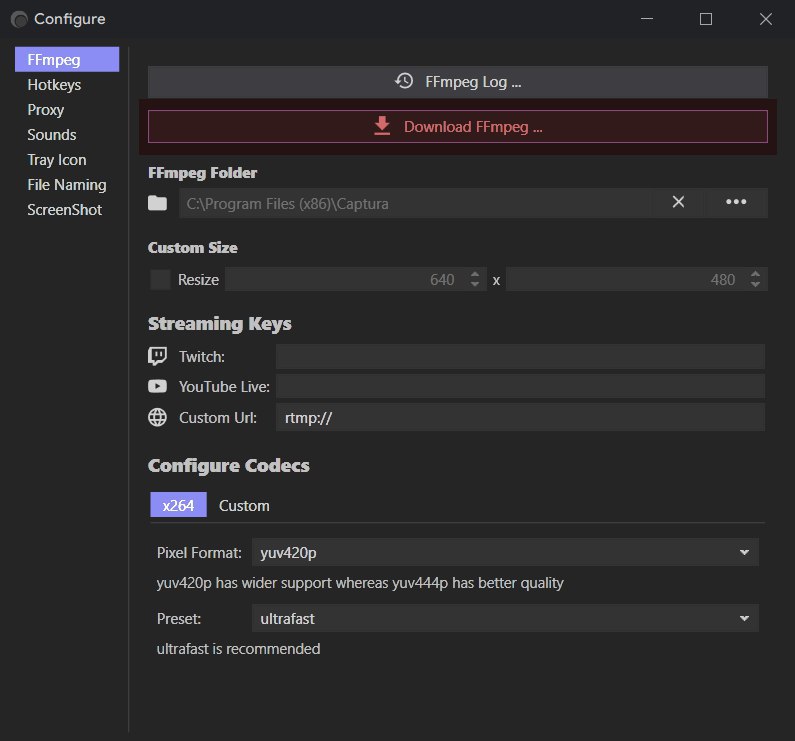Open the Tray Icon settings section
The width and height of the screenshot is (795, 741).
[x=57, y=160]
